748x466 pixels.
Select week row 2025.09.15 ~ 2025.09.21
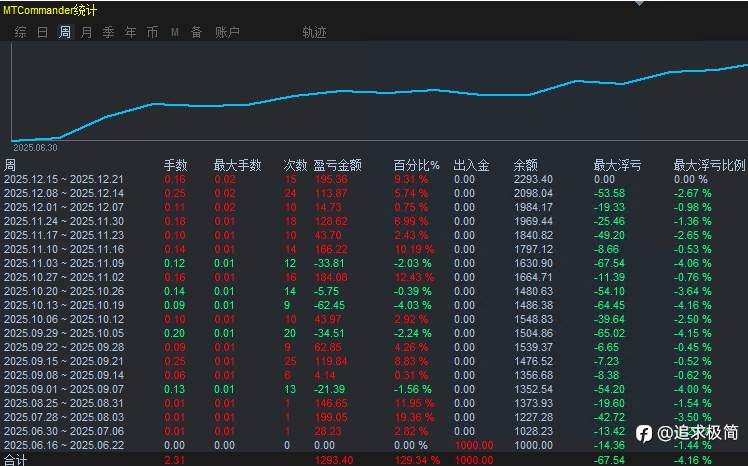374,361
